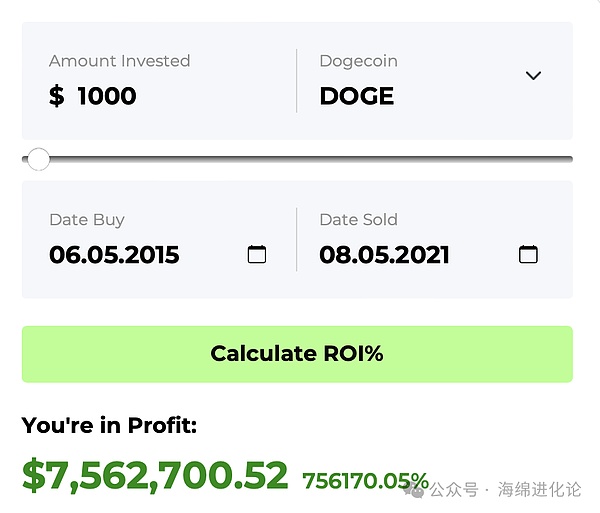Click the middle of the slider track
The height and width of the screenshot is (513, 600).
pos(298,159)
